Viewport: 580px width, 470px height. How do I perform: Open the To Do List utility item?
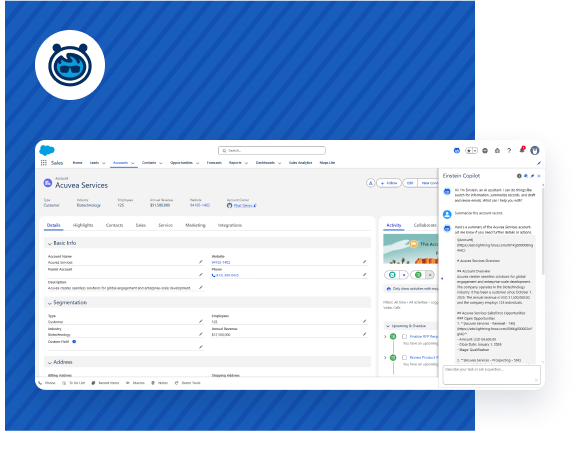click(74, 383)
